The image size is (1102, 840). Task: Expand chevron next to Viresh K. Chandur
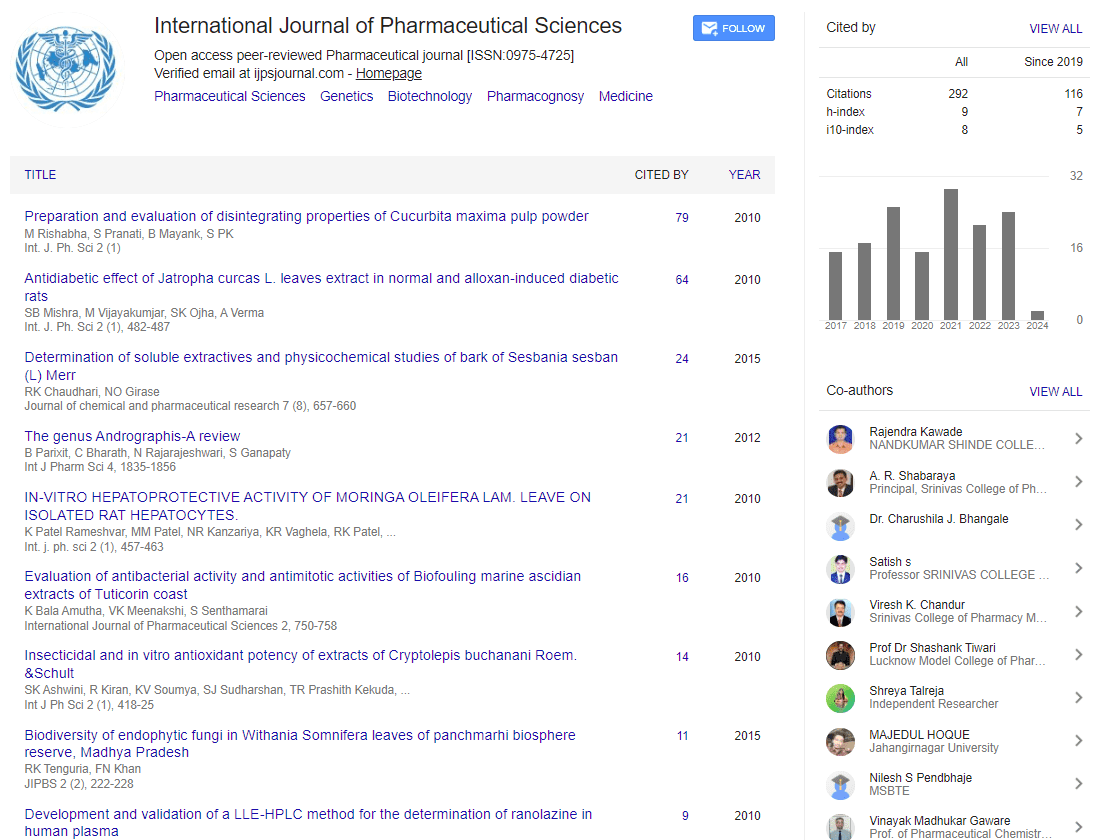[1078, 612]
